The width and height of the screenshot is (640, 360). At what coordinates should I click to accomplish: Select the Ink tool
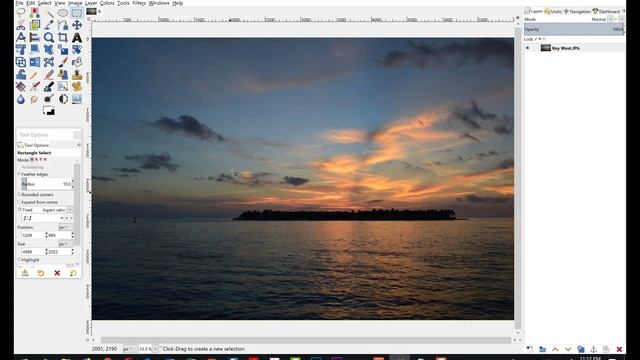point(49,87)
